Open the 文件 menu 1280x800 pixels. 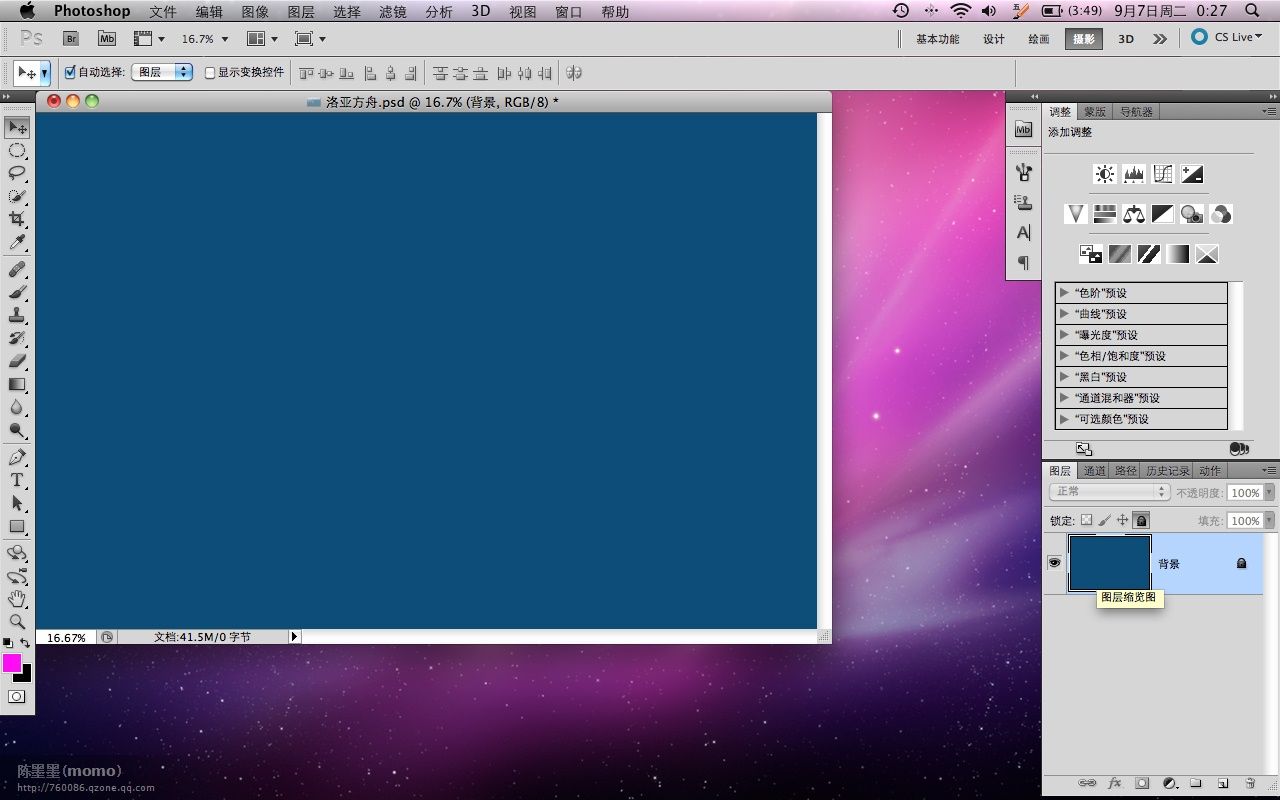pos(163,12)
